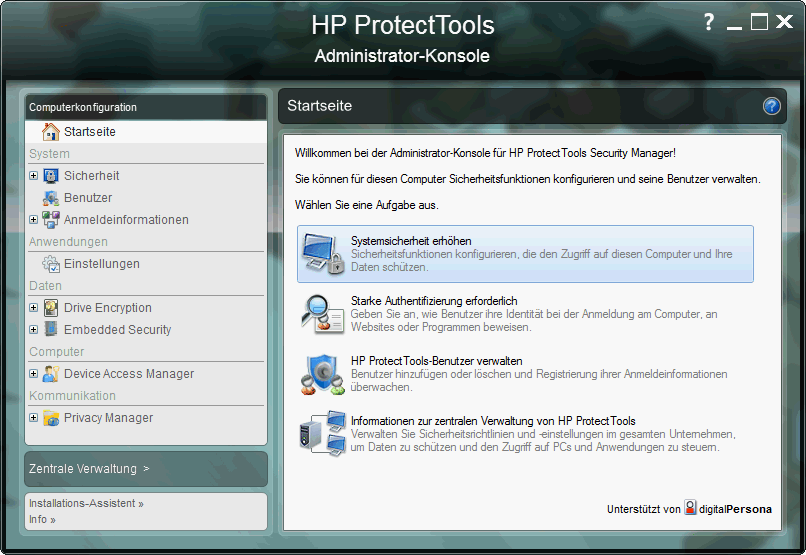Select Startseite in the sidebar
Screen dimensions: 806x555
point(146,132)
